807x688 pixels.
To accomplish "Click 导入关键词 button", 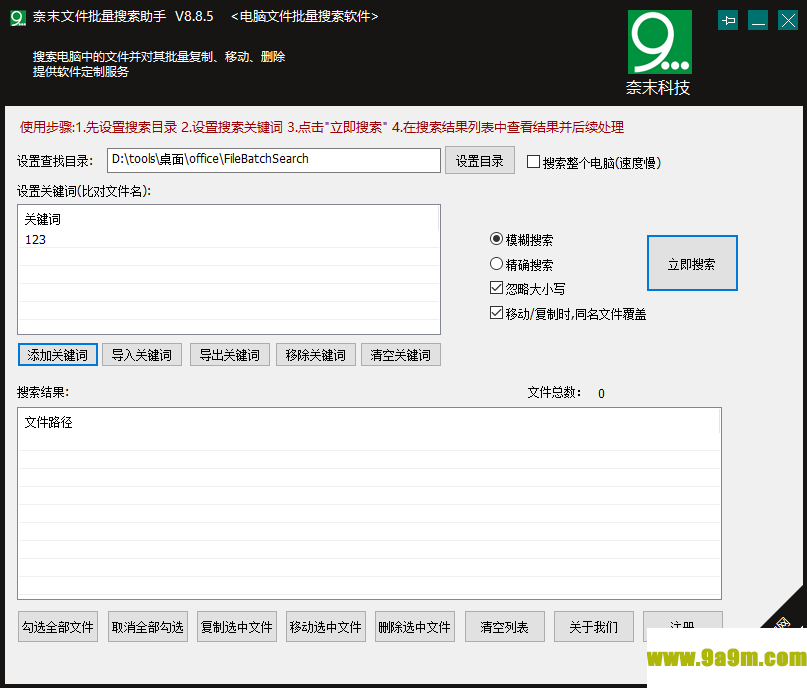I will click(x=142, y=355).
